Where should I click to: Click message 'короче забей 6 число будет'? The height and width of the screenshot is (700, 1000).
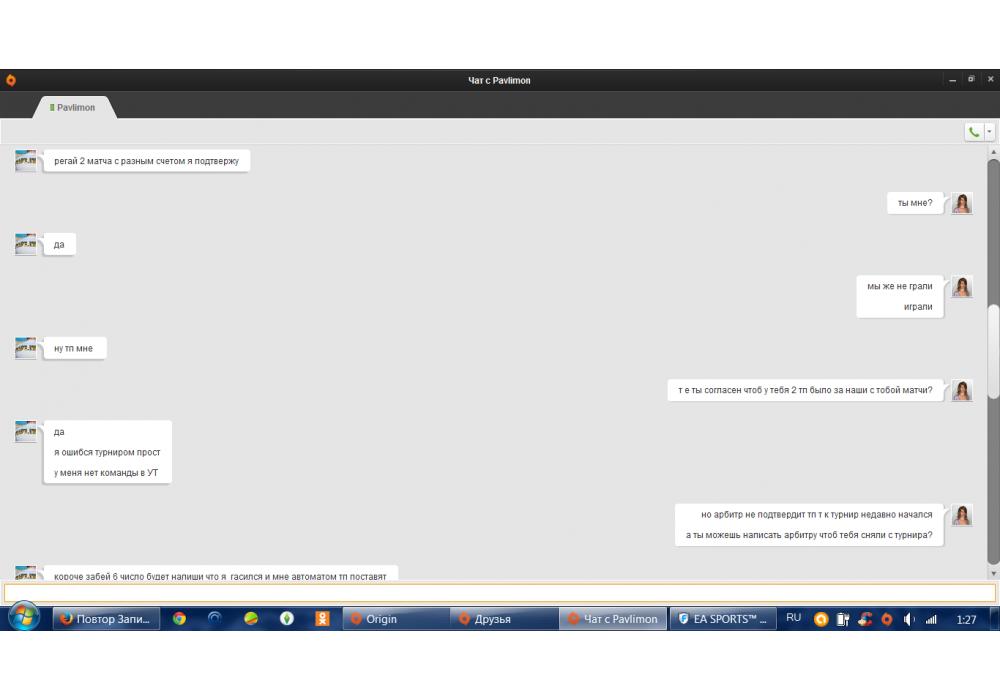pyautogui.click(x=220, y=576)
